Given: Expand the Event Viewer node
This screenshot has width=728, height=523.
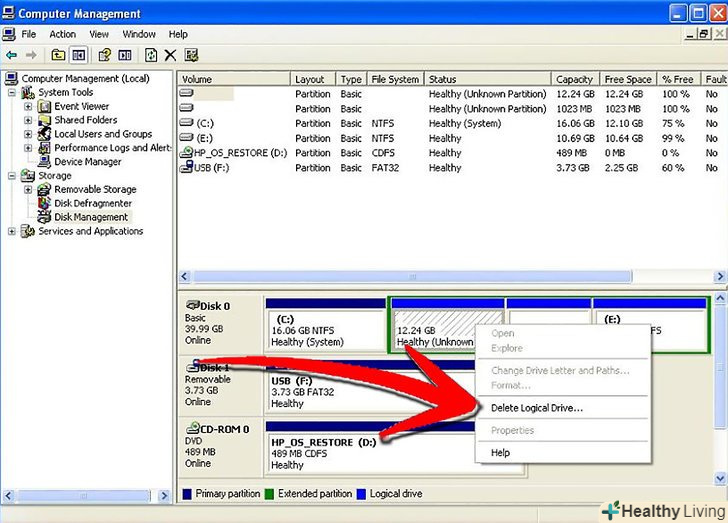Looking at the screenshot, I should 28,106.
